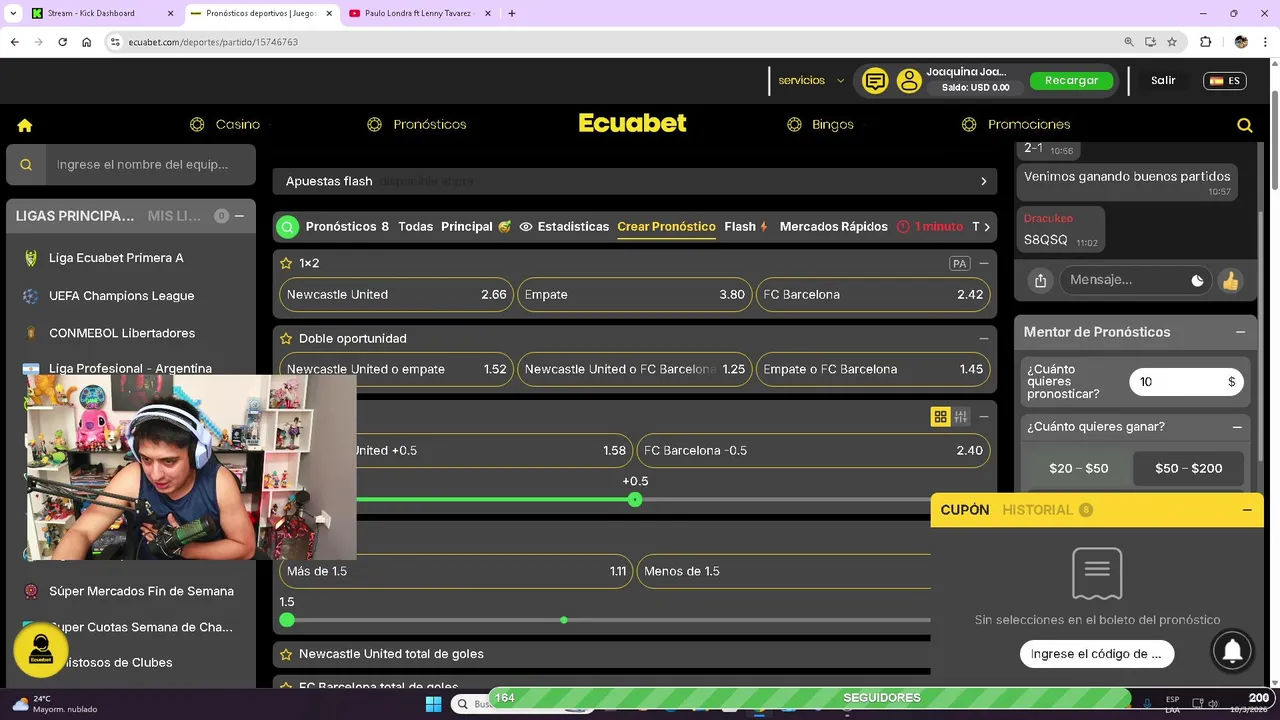Click the search icon in team name box
Viewport: 1280px width, 720px height.
[26, 165]
